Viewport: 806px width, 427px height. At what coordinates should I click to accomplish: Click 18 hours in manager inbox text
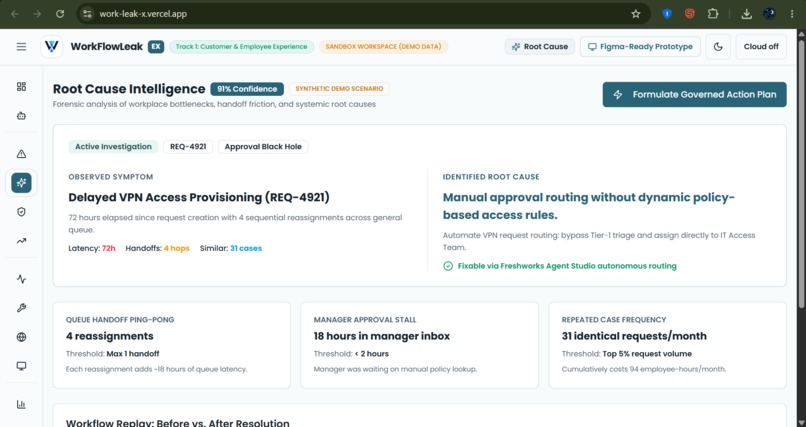click(382, 336)
